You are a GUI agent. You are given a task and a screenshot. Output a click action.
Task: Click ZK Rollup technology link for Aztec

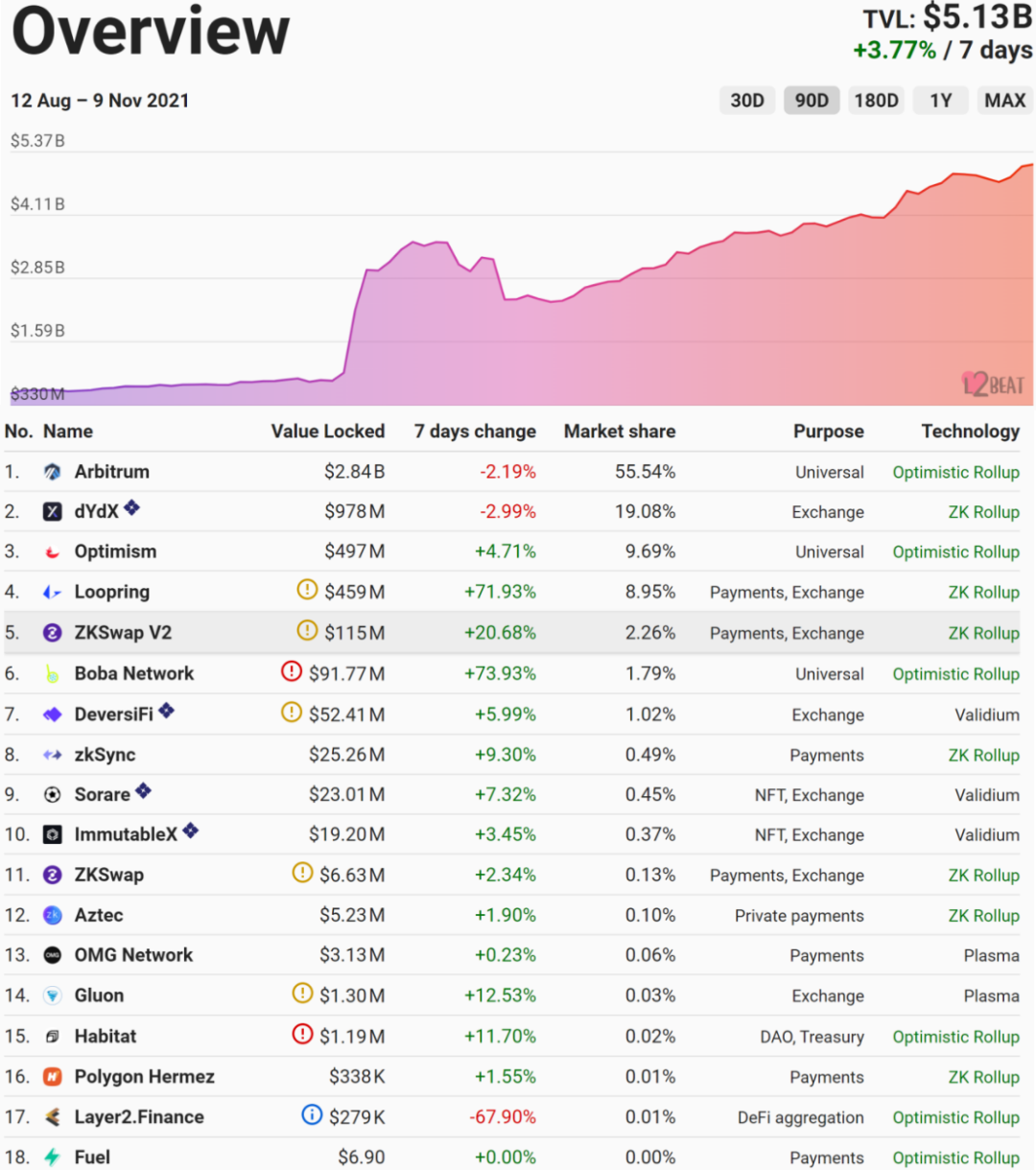click(984, 916)
